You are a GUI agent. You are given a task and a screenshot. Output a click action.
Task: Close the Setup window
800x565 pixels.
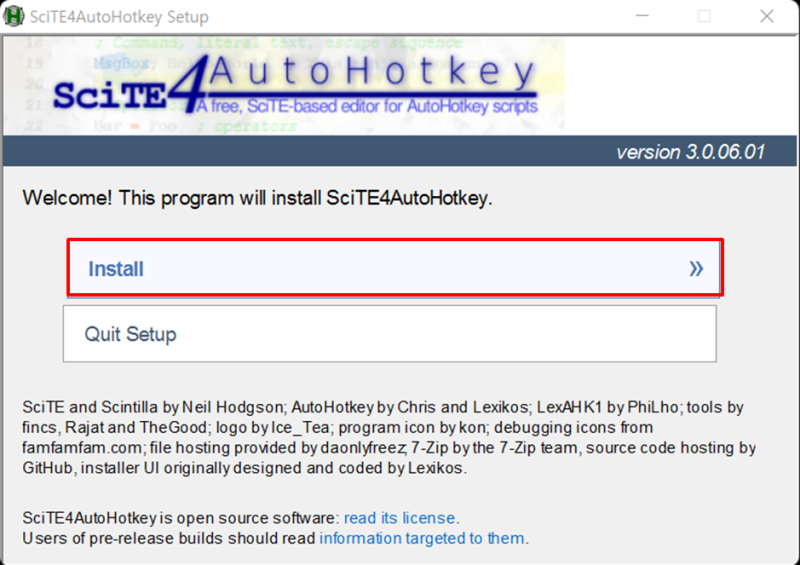tap(766, 16)
